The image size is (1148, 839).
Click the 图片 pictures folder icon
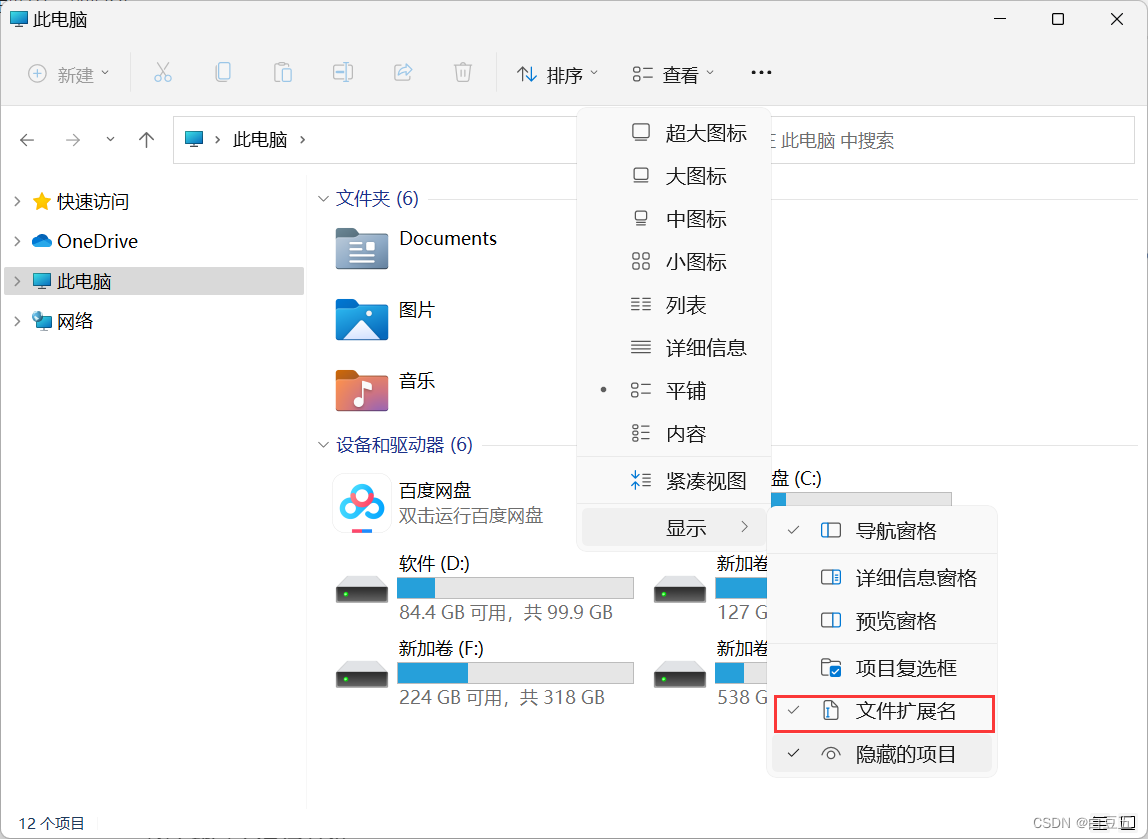click(362, 319)
